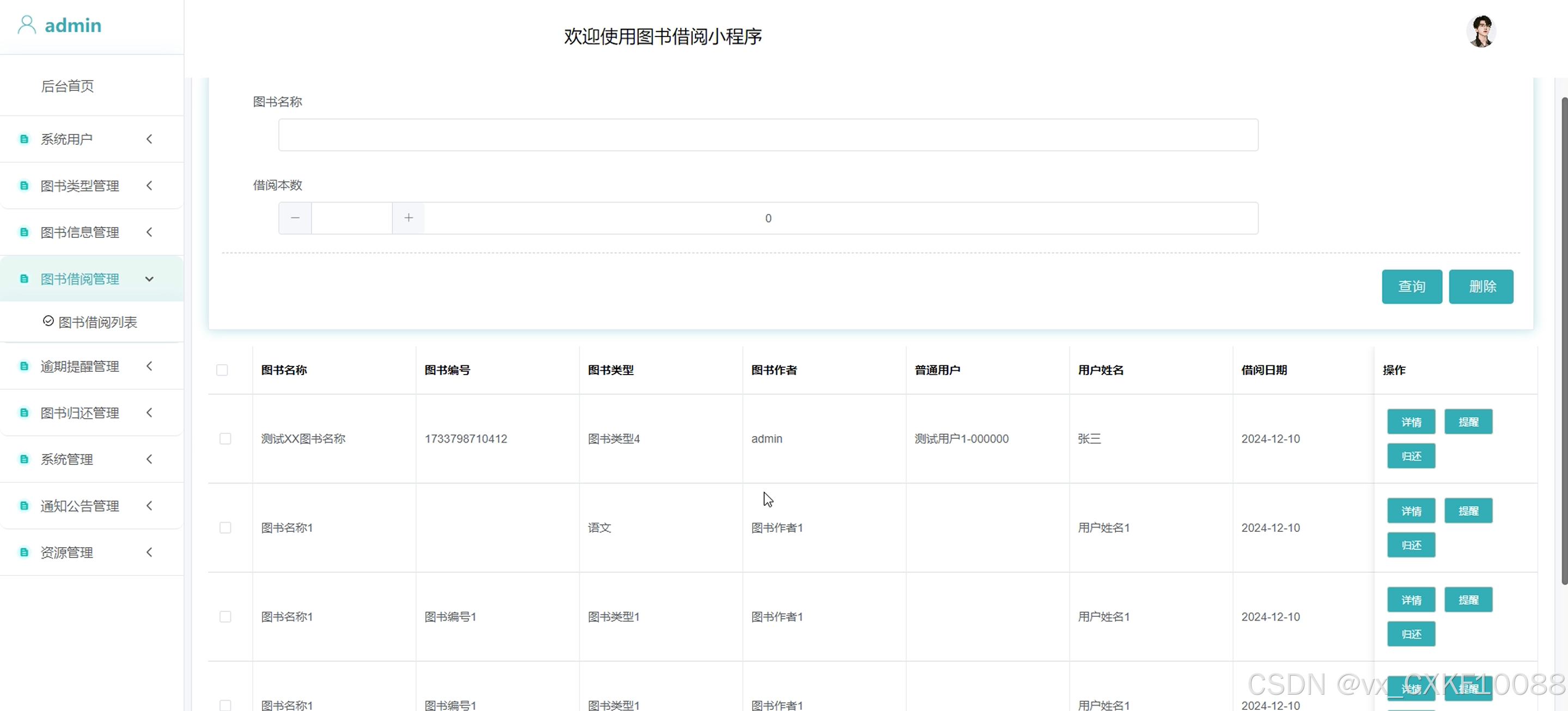Select checkbox of the 语文 book row
Image resolution: width=1568 pixels, height=711 pixels.
pyautogui.click(x=225, y=528)
